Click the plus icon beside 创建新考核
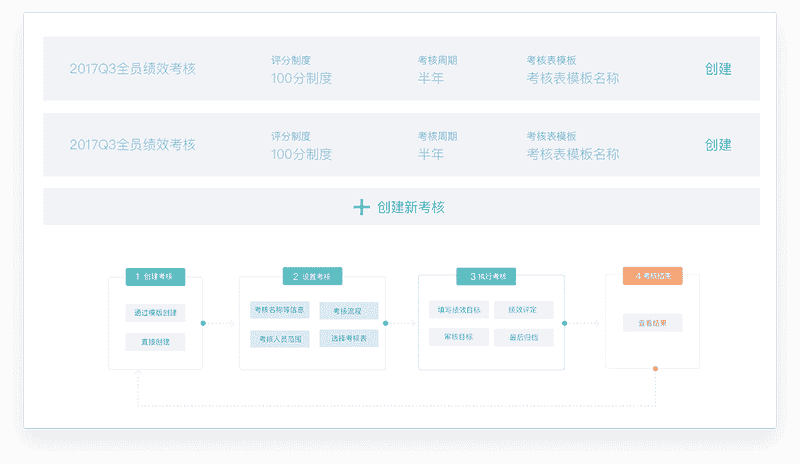Image resolution: width=800 pixels, height=464 pixels. point(361,207)
